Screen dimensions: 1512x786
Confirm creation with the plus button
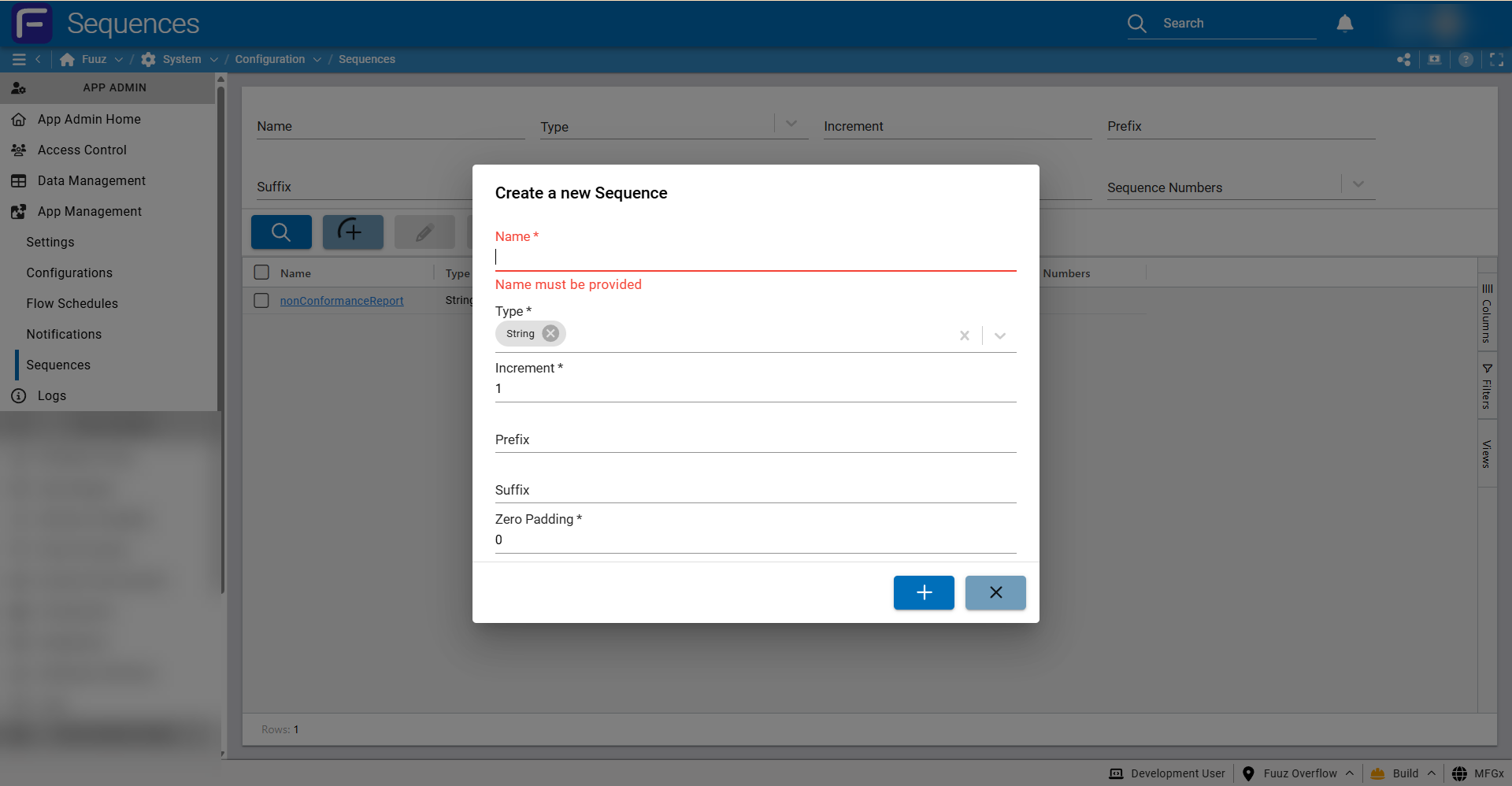click(924, 592)
